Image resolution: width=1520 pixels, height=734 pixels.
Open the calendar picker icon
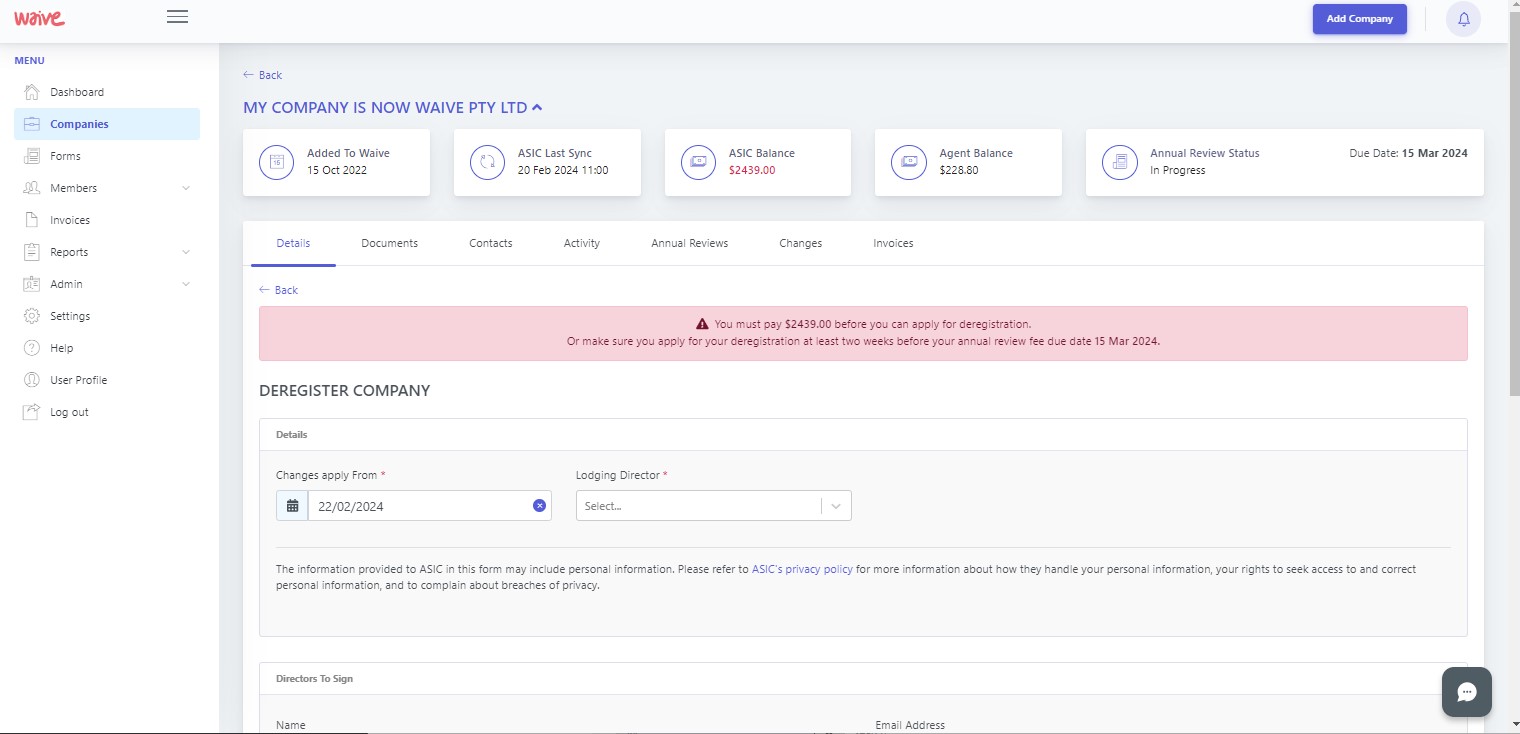(x=292, y=506)
